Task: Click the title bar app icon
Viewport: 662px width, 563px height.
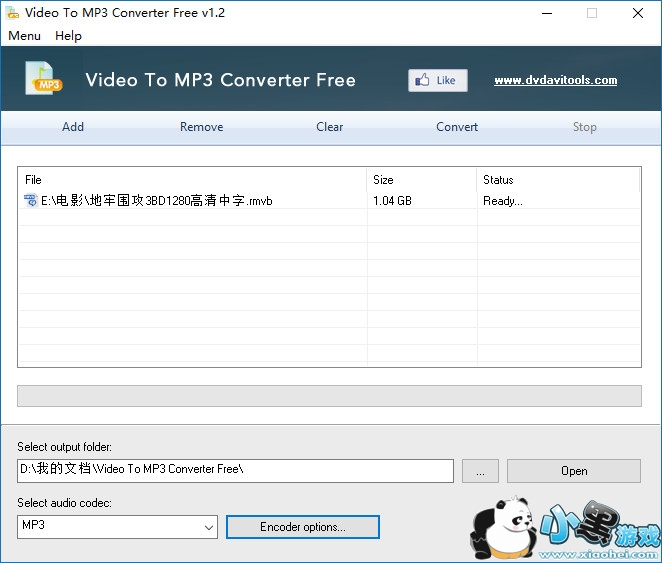Action: click(13, 13)
